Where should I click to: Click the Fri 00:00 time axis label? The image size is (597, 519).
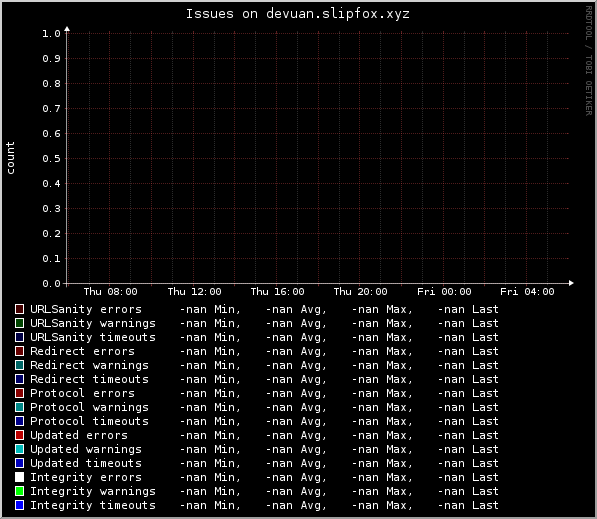coord(444,292)
